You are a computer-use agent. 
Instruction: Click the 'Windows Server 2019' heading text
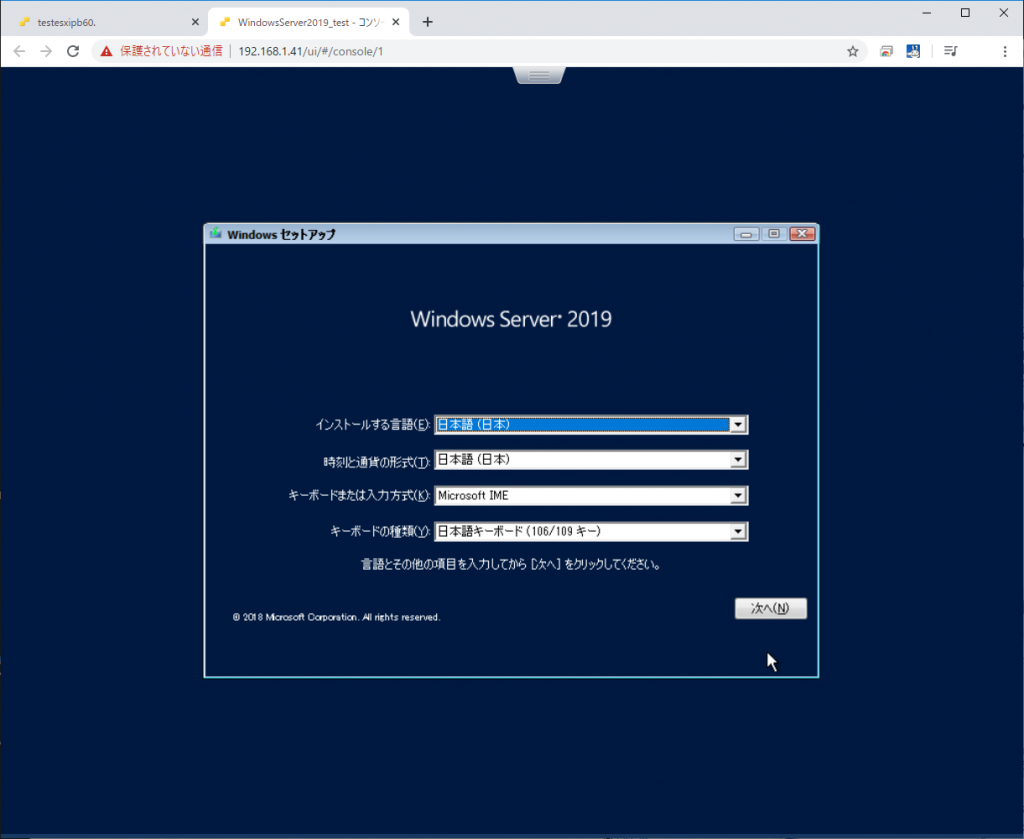[511, 319]
